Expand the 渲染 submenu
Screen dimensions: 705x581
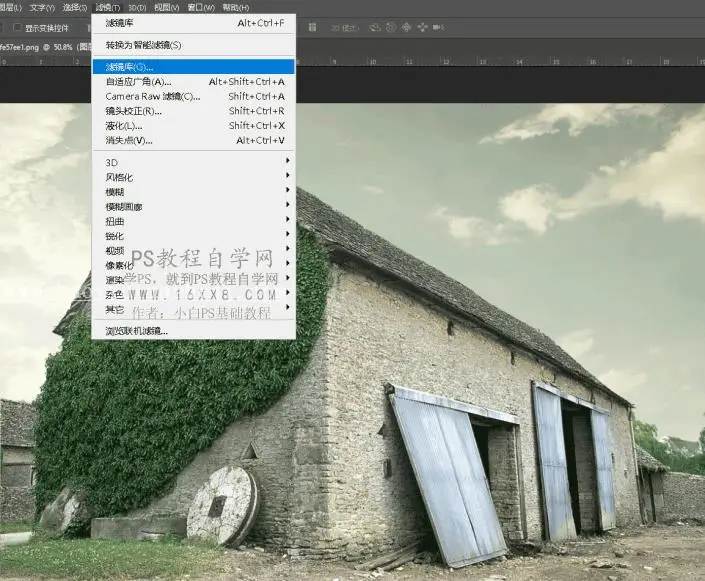pyautogui.click(x=194, y=280)
